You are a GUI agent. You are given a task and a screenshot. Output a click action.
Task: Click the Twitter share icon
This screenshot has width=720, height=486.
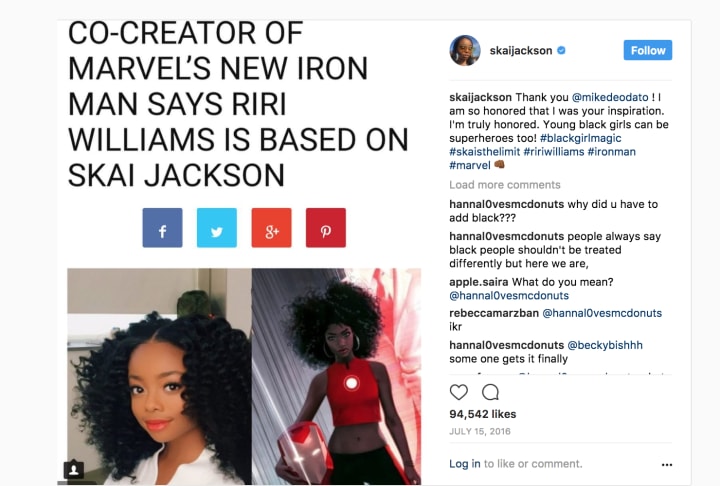click(217, 228)
